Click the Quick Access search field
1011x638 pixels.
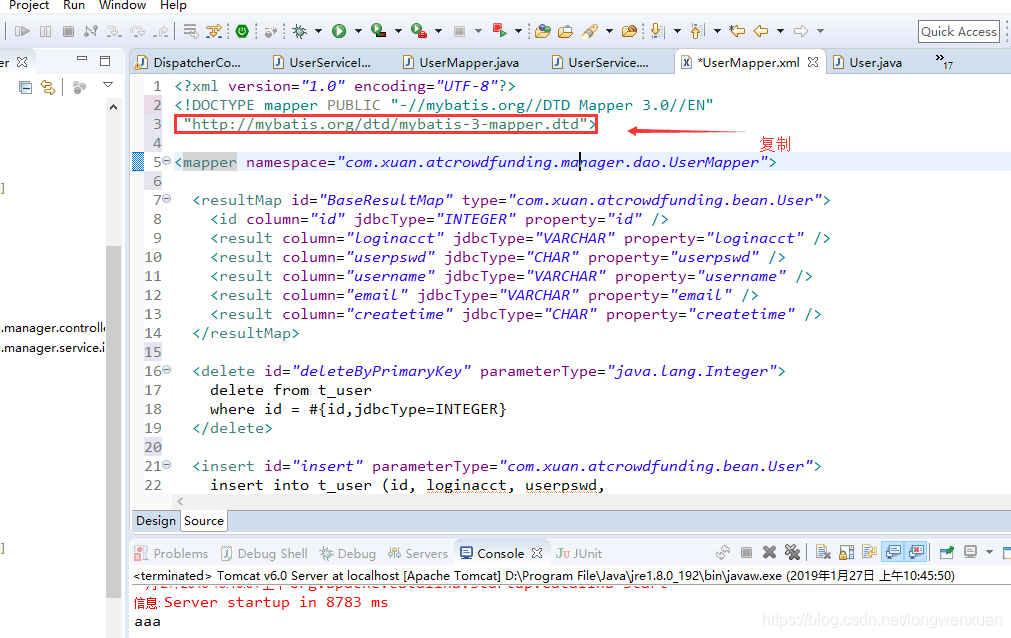click(x=959, y=32)
